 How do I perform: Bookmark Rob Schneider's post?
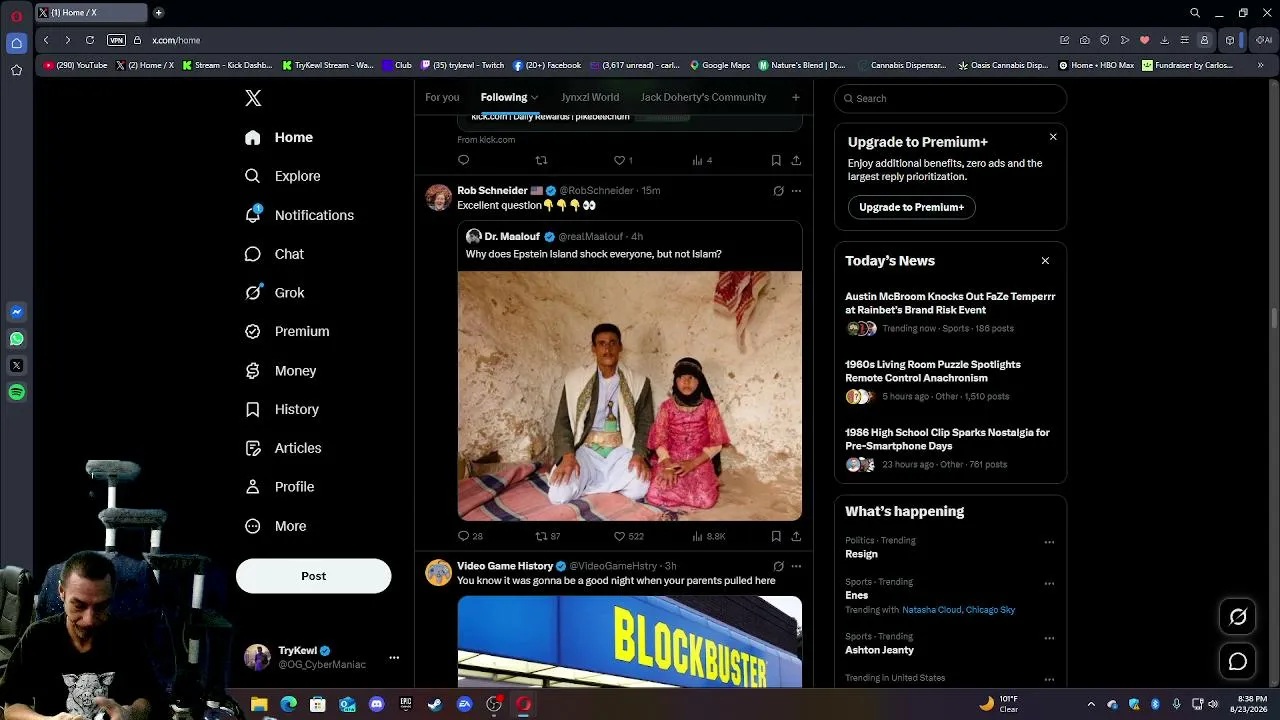coord(776,536)
